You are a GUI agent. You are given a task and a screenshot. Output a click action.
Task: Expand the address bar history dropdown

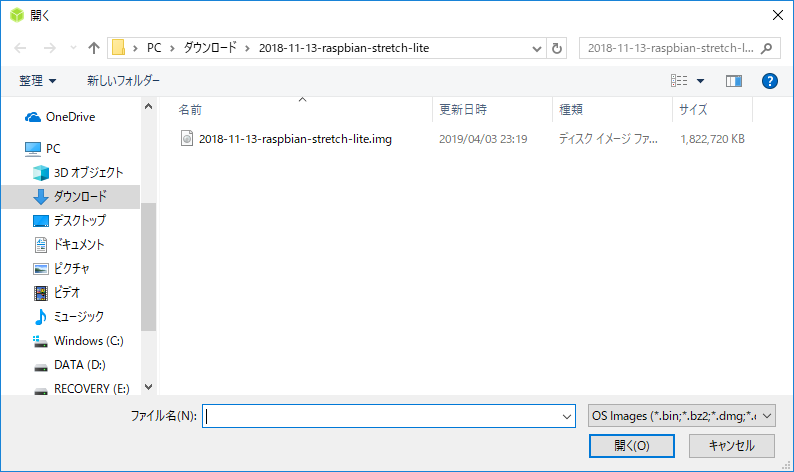tap(537, 49)
